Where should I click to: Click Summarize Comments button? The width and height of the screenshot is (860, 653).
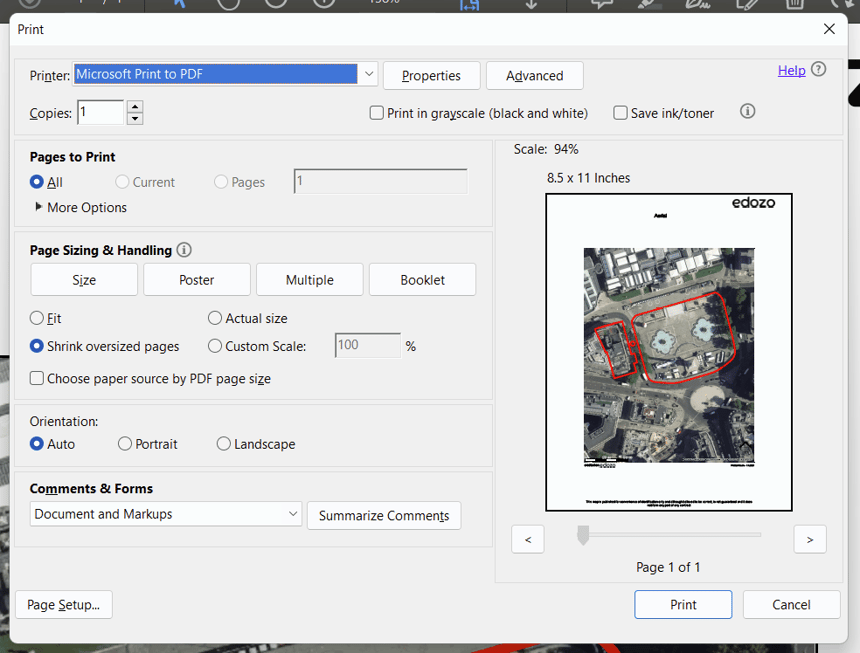[x=384, y=515]
